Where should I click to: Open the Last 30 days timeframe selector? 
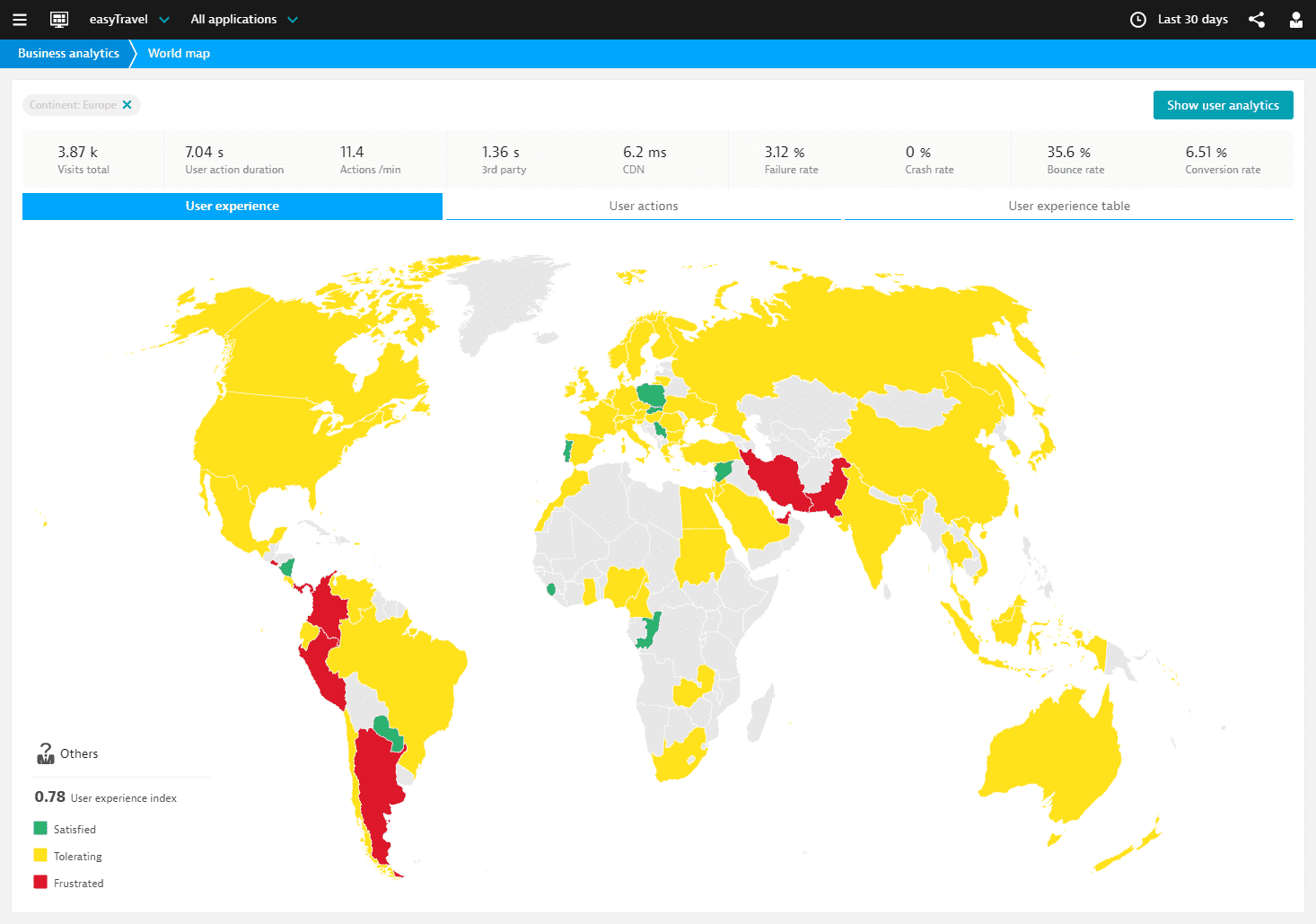pyautogui.click(x=1192, y=20)
